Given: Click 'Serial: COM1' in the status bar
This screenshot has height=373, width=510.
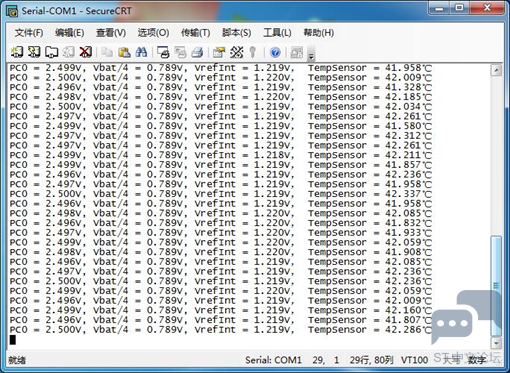Looking at the screenshot, I should pos(273,360).
